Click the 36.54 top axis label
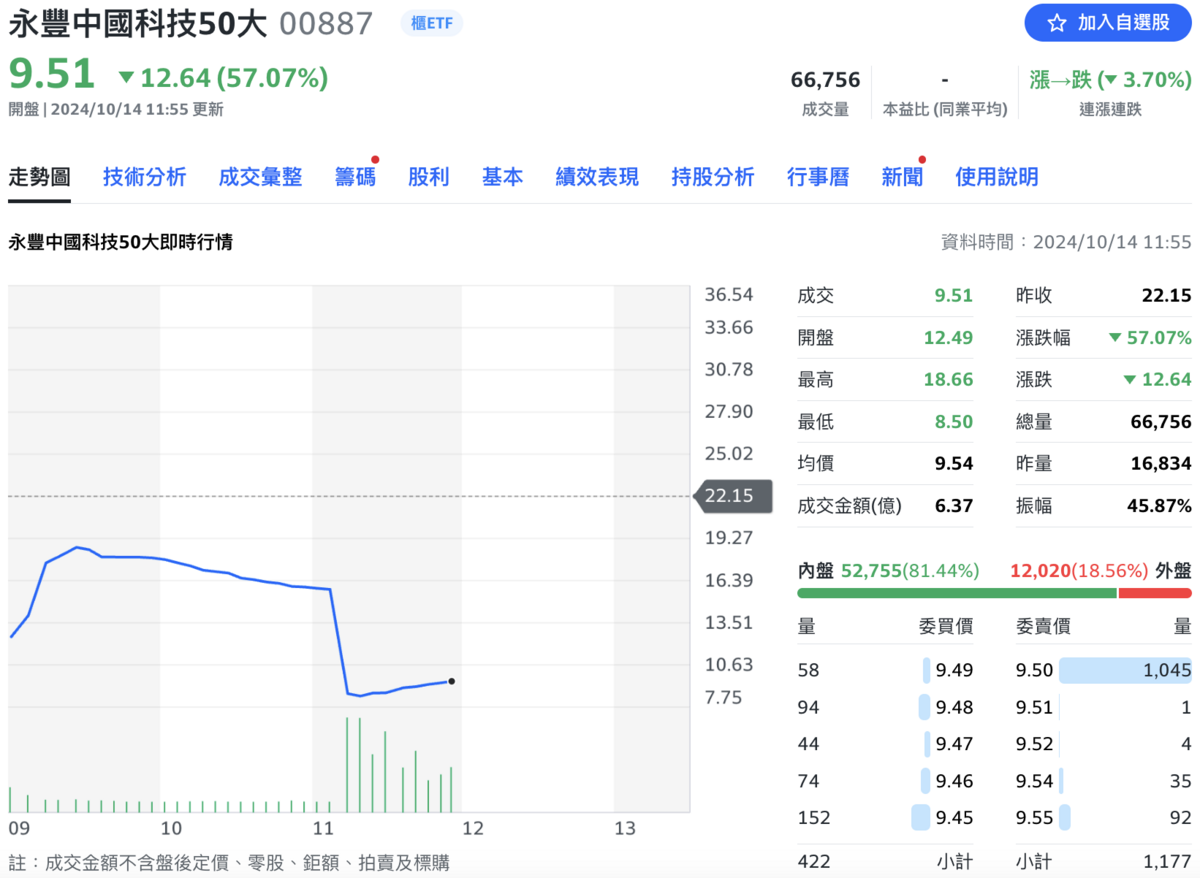 [728, 295]
